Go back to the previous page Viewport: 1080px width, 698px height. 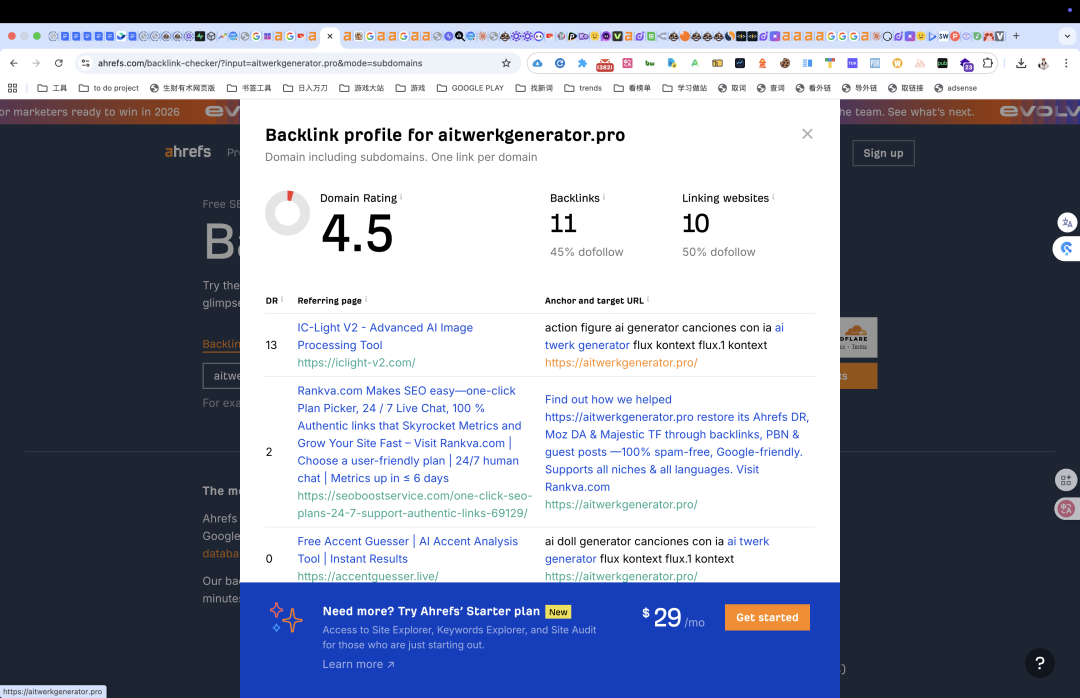pyautogui.click(x=14, y=63)
